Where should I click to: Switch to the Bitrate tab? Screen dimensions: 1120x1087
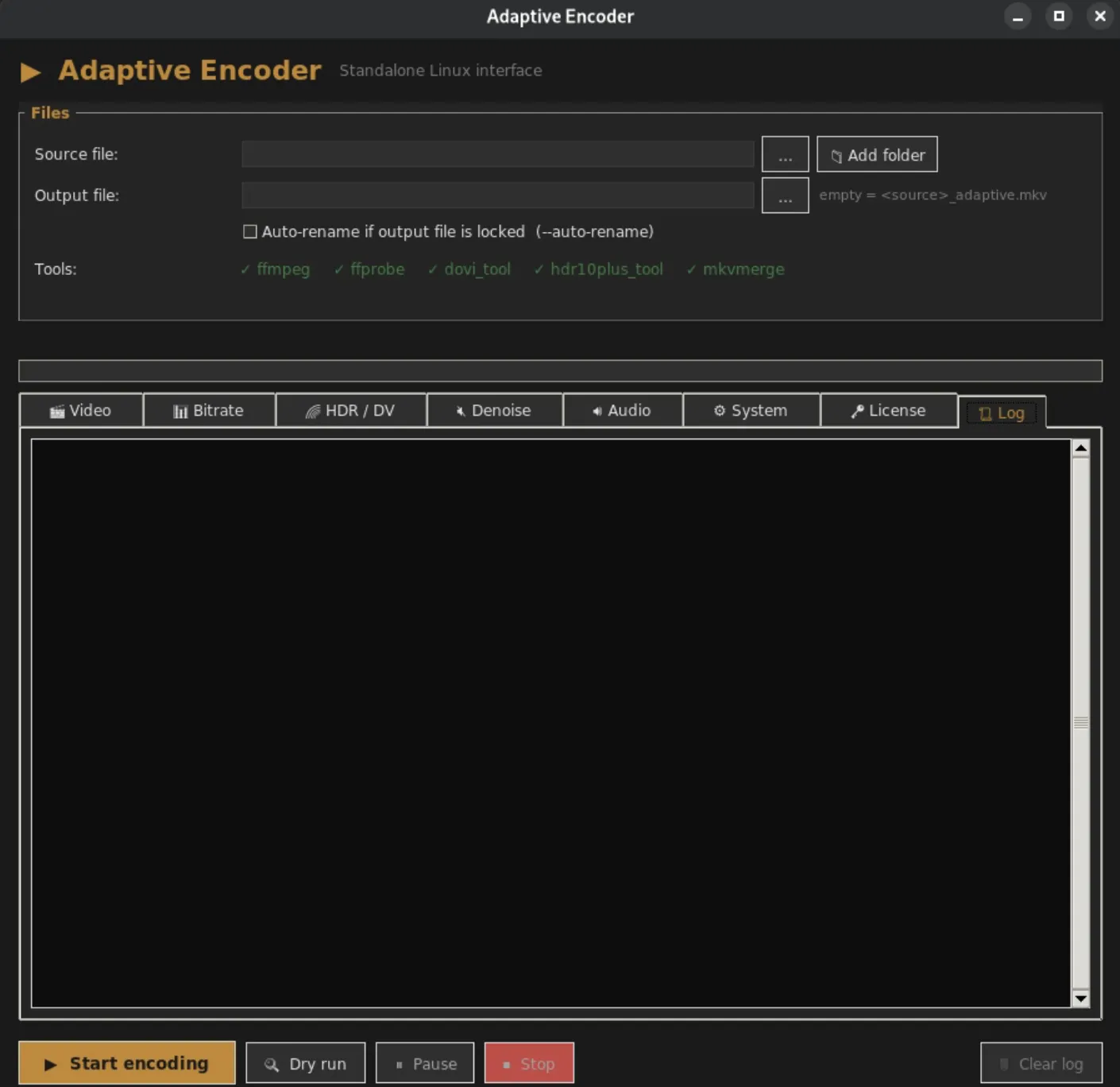pyautogui.click(x=209, y=410)
